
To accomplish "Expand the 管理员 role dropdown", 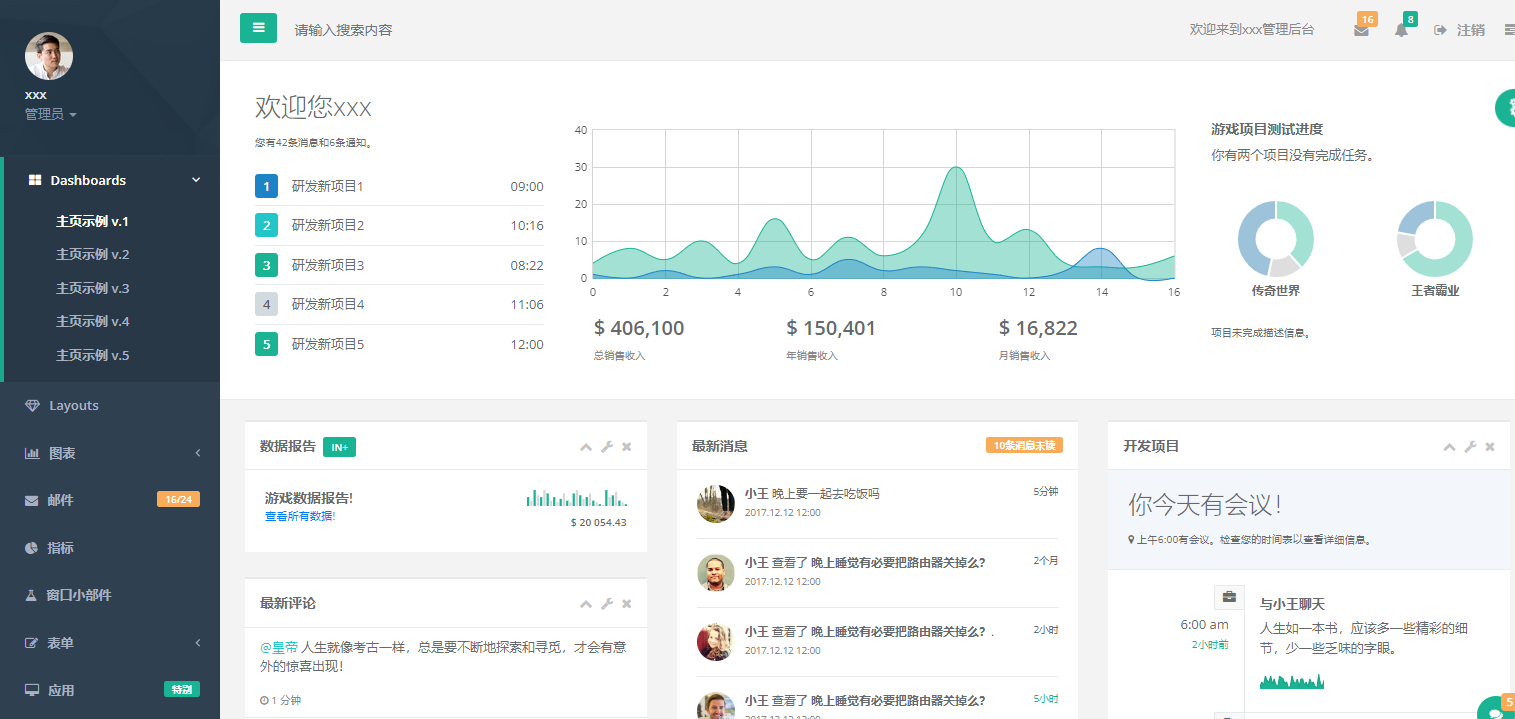I will click(43, 113).
